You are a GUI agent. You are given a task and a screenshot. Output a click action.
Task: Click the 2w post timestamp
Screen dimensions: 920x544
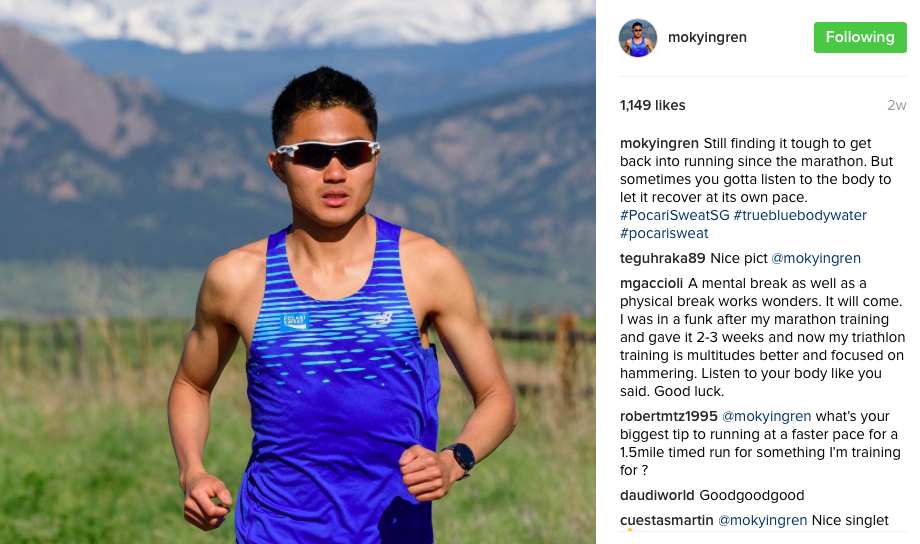coord(896,105)
